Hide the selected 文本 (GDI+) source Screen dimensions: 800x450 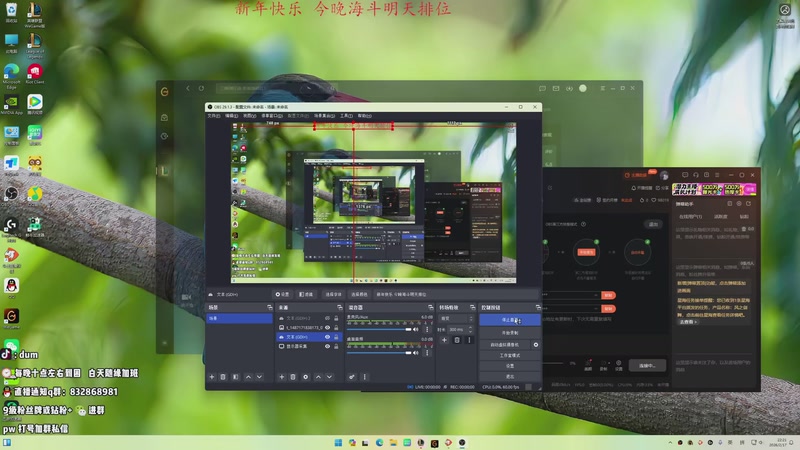[327, 338]
